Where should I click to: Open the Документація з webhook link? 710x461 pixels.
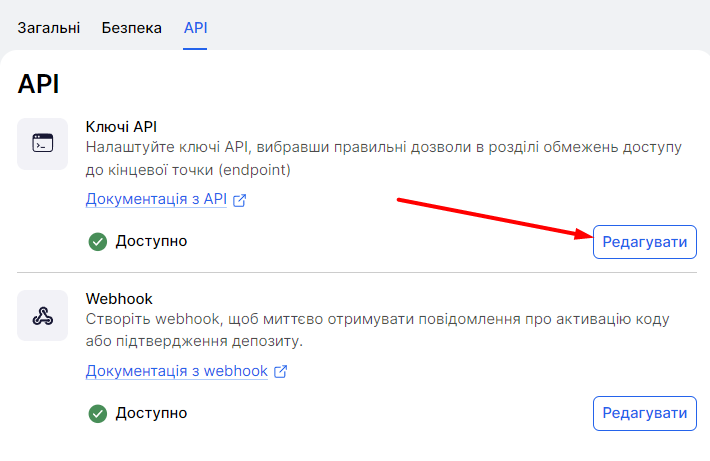tap(177, 371)
